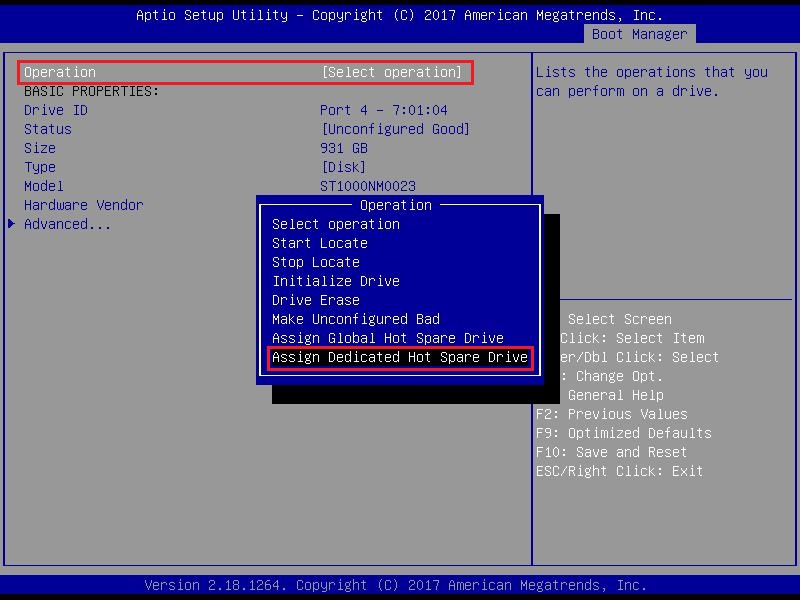Click the Status value Unconfigured Good

(x=395, y=129)
